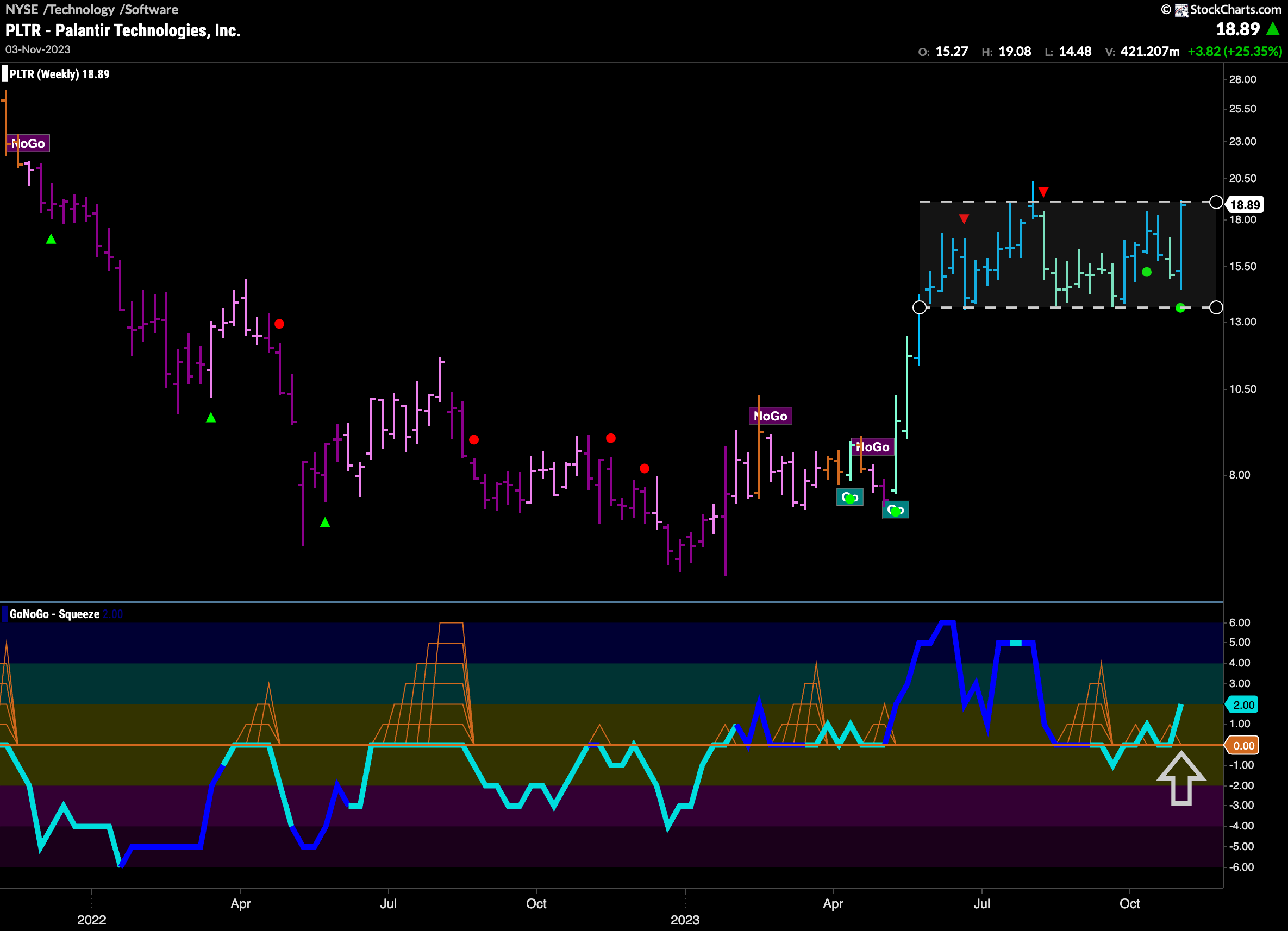Click the H: 19.08 high value

[x=1006, y=52]
